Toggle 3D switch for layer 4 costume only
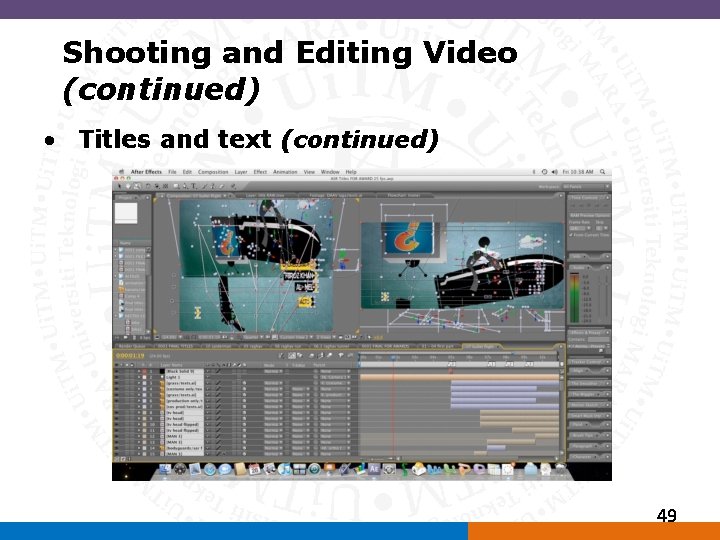This screenshot has height=540, width=720. tap(244, 389)
